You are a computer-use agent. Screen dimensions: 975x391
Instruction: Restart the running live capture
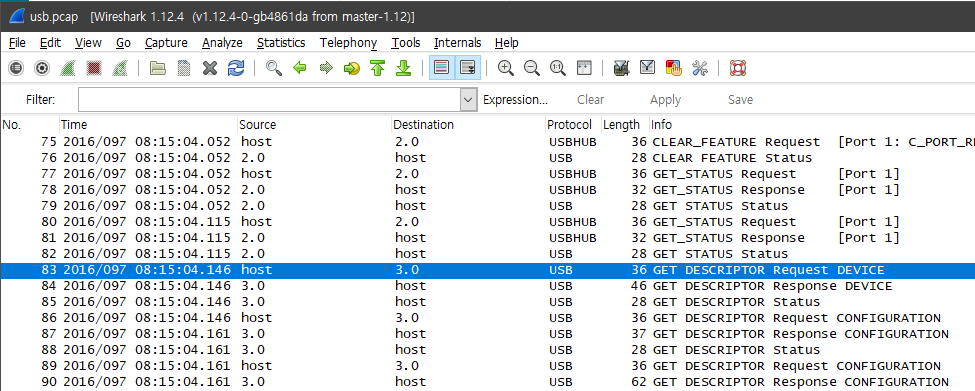click(120, 68)
